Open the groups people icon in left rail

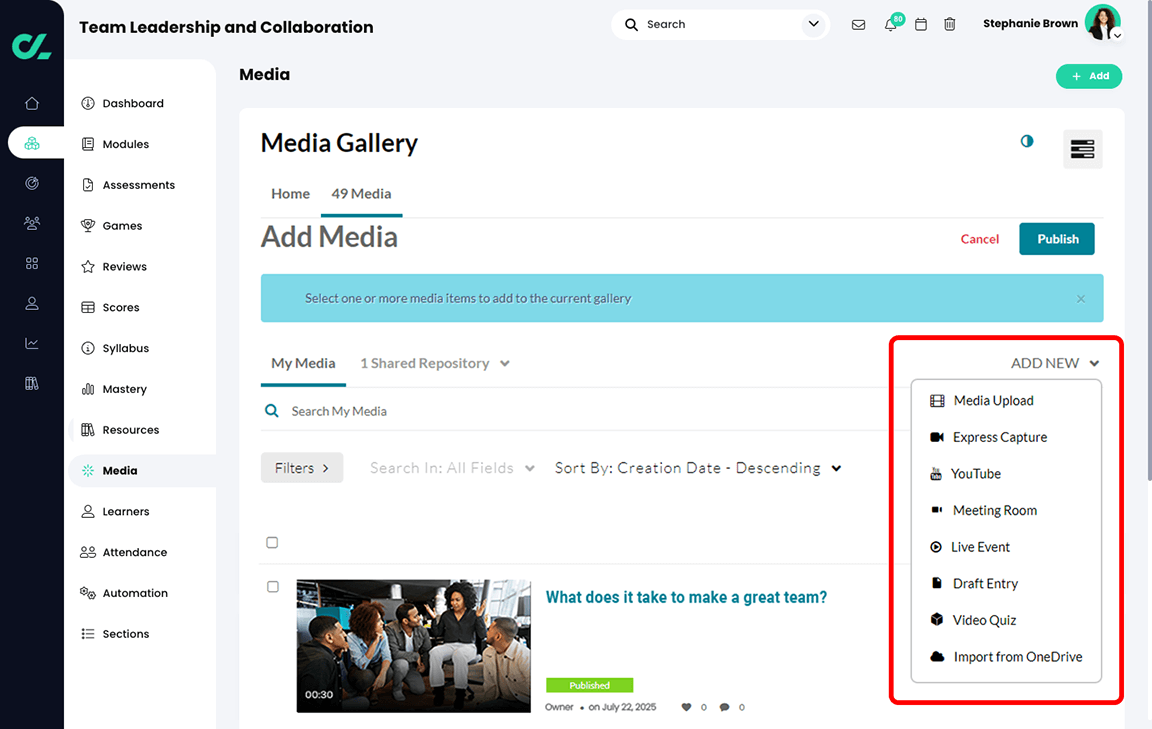32,223
